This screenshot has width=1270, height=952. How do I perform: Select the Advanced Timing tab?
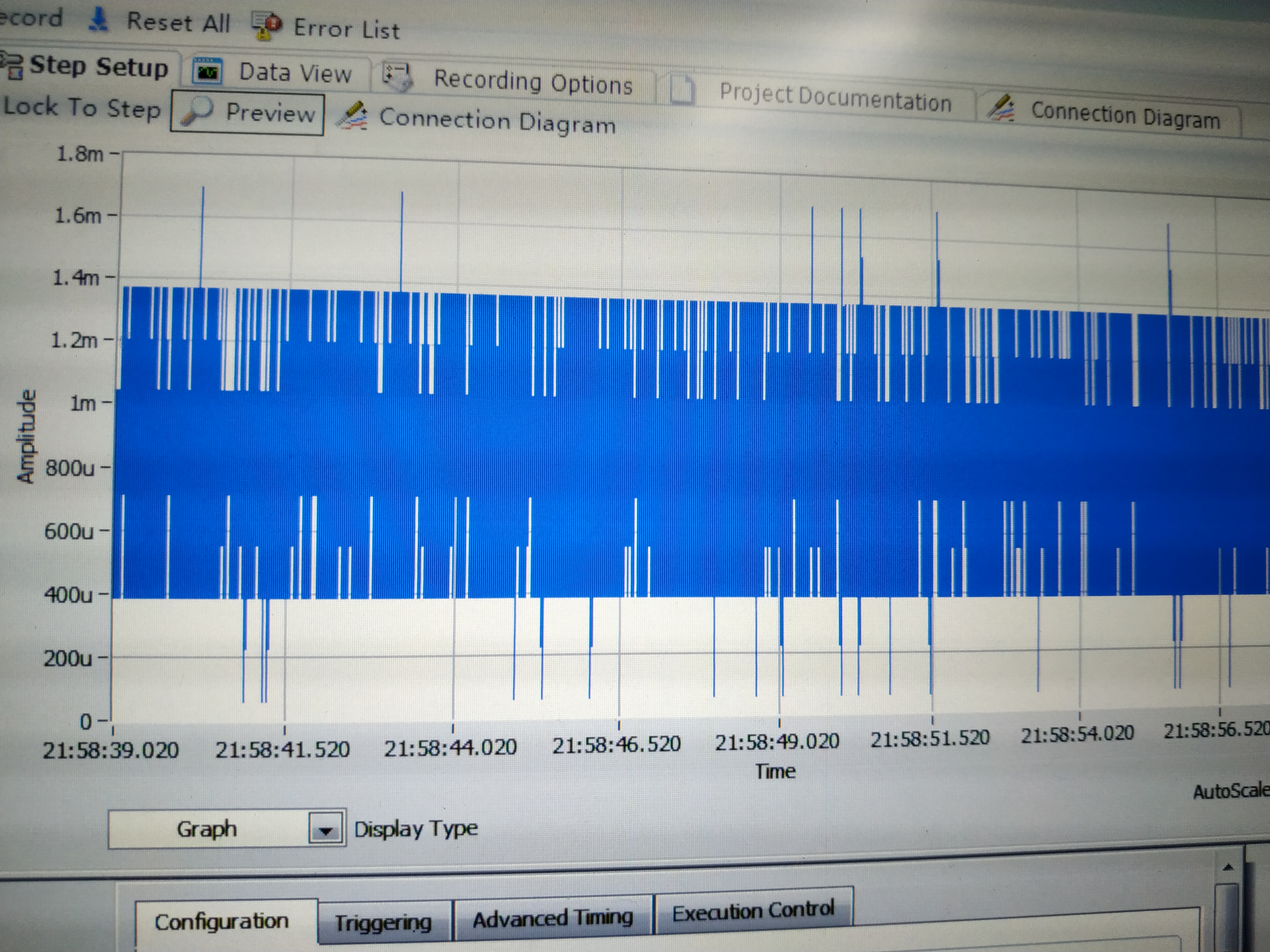point(553,918)
